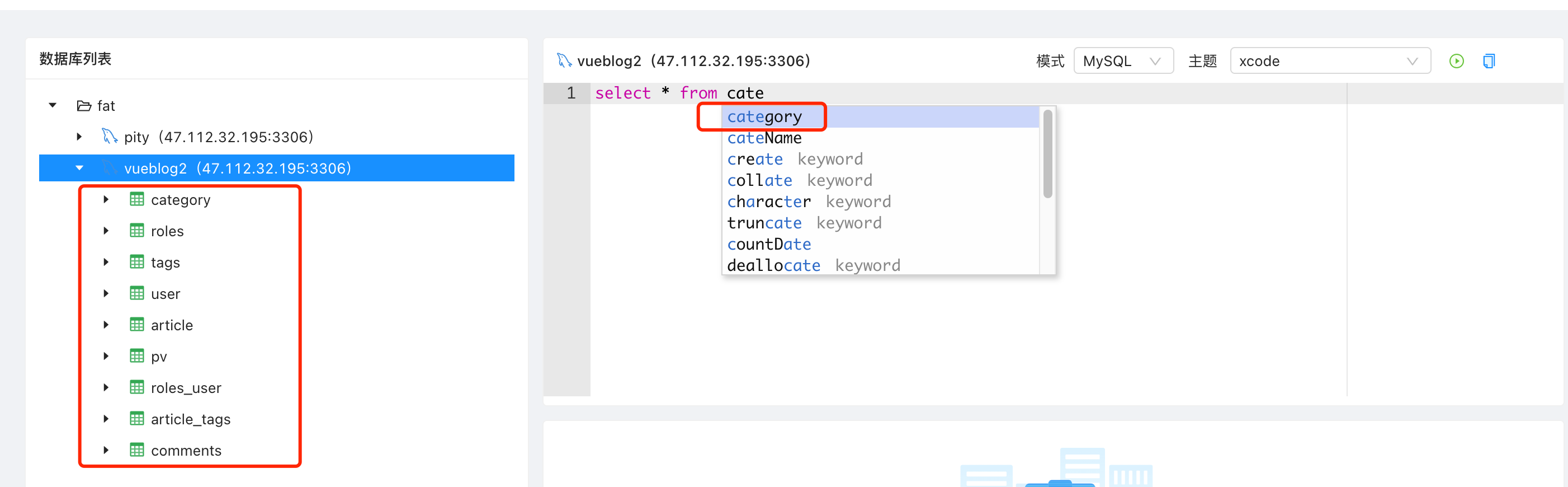1568x487 pixels.
Task: Click the autocomplete popup scrollbar thumb
Action: click(x=1047, y=153)
